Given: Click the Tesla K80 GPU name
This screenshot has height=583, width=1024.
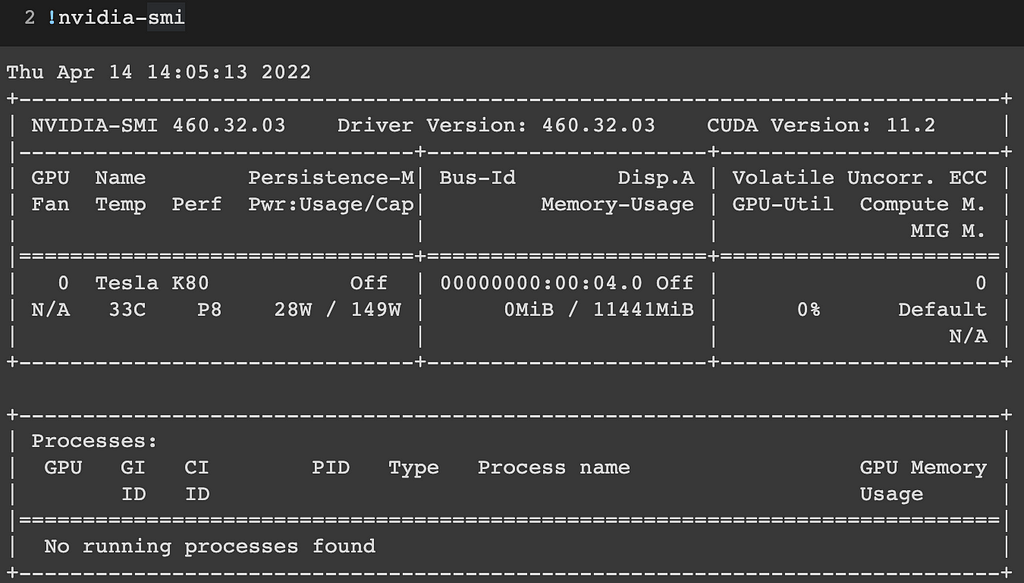Looking at the screenshot, I should coord(152,283).
